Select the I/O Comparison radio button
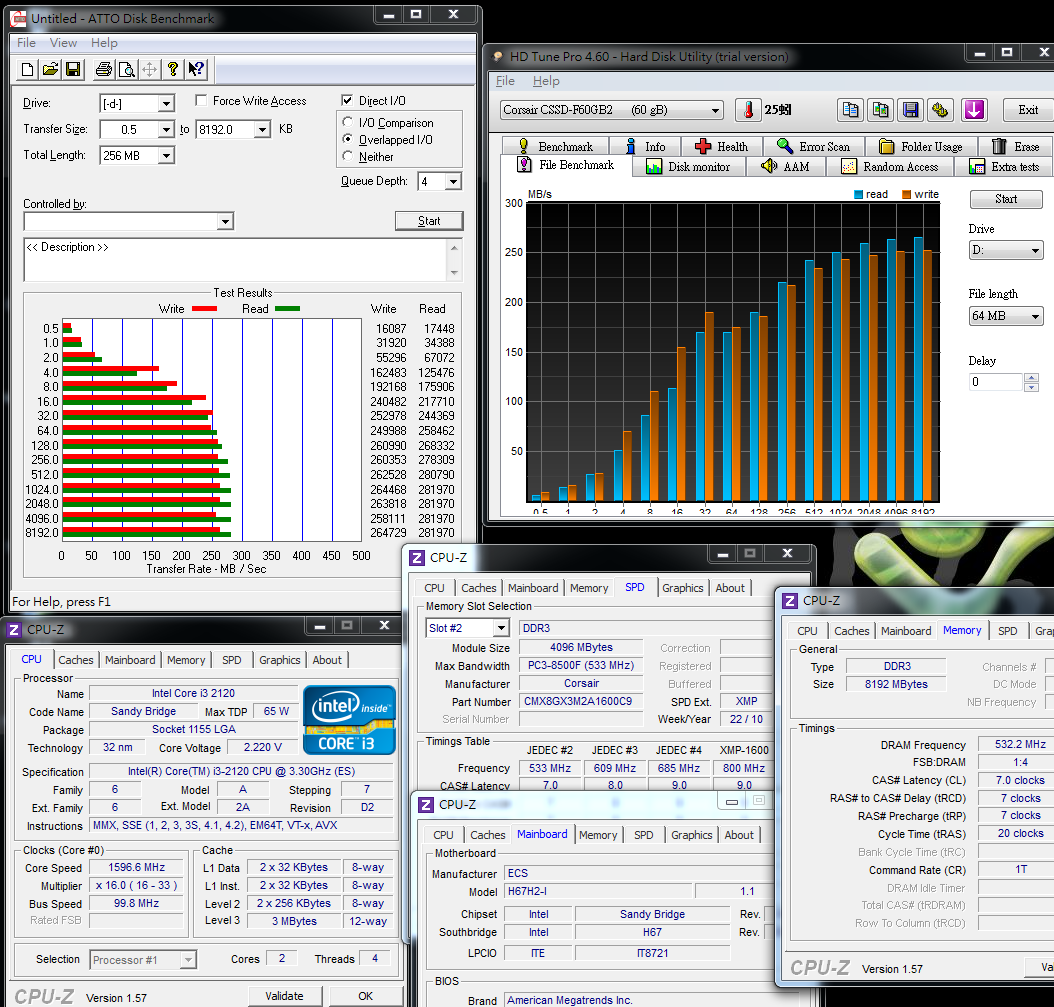 click(x=348, y=123)
